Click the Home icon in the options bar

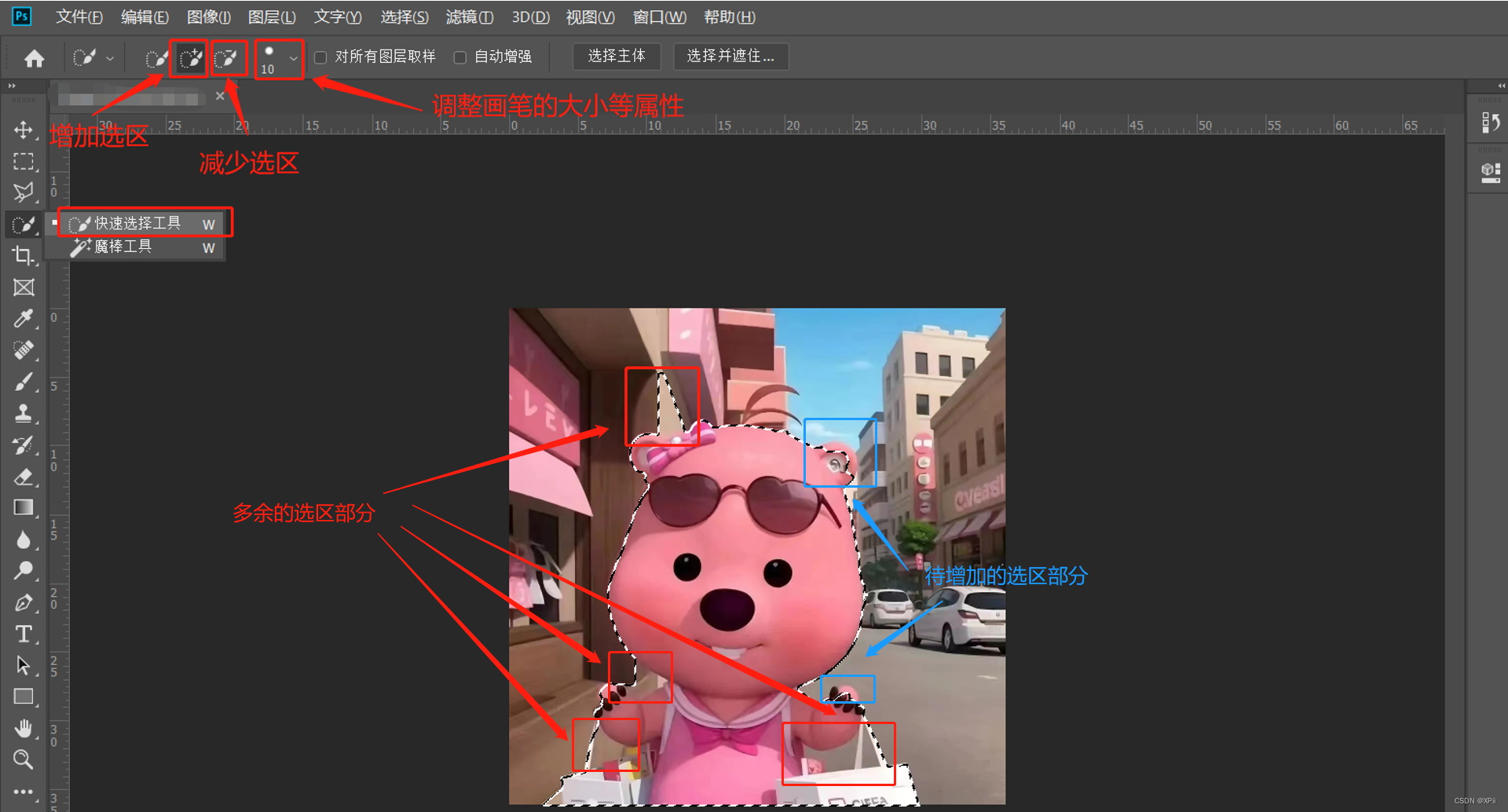click(34, 58)
